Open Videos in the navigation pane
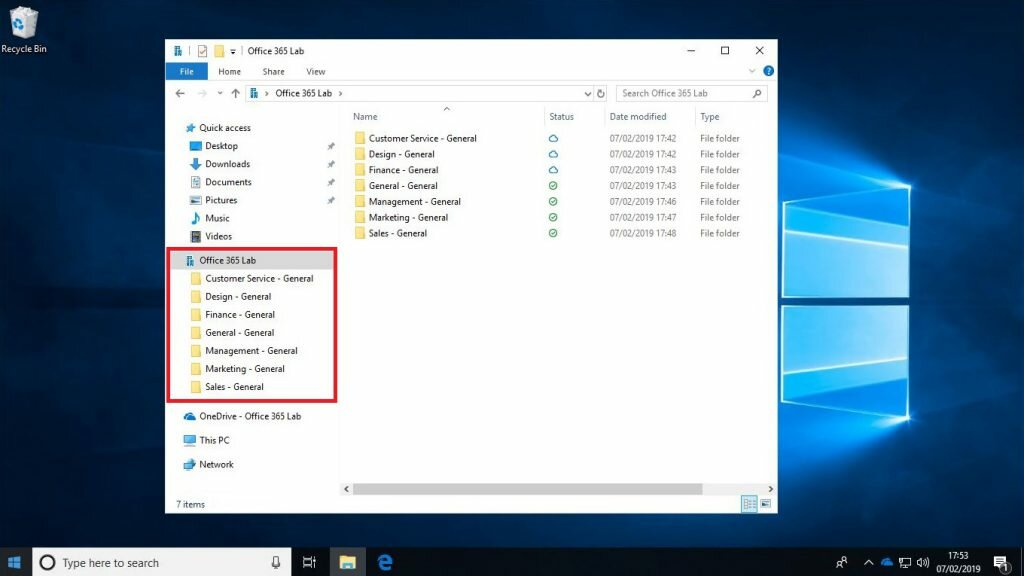The width and height of the screenshot is (1024, 576). (218, 236)
